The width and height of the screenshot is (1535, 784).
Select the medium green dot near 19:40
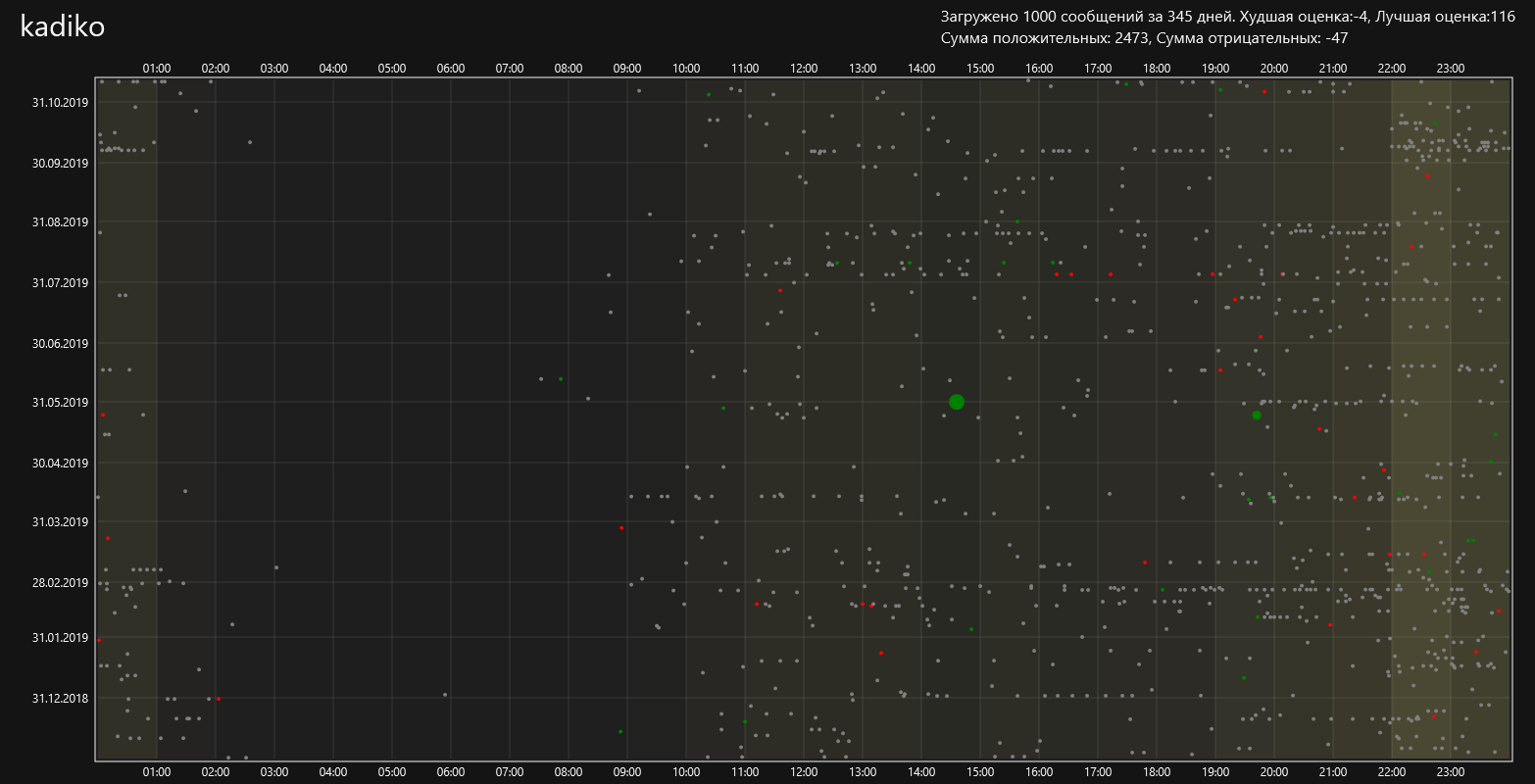(x=1257, y=416)
